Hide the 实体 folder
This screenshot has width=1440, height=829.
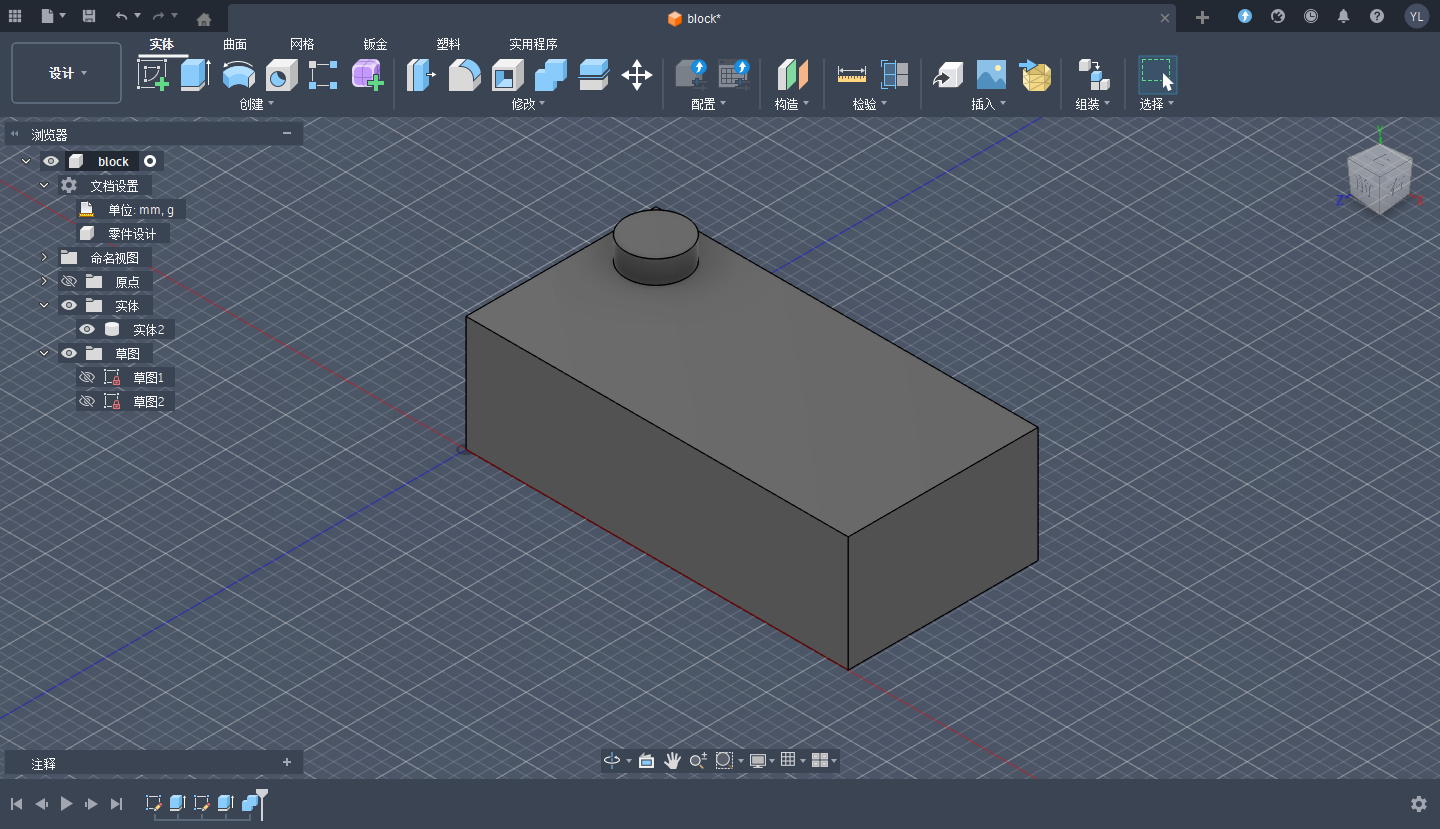[x=69, y=305]
